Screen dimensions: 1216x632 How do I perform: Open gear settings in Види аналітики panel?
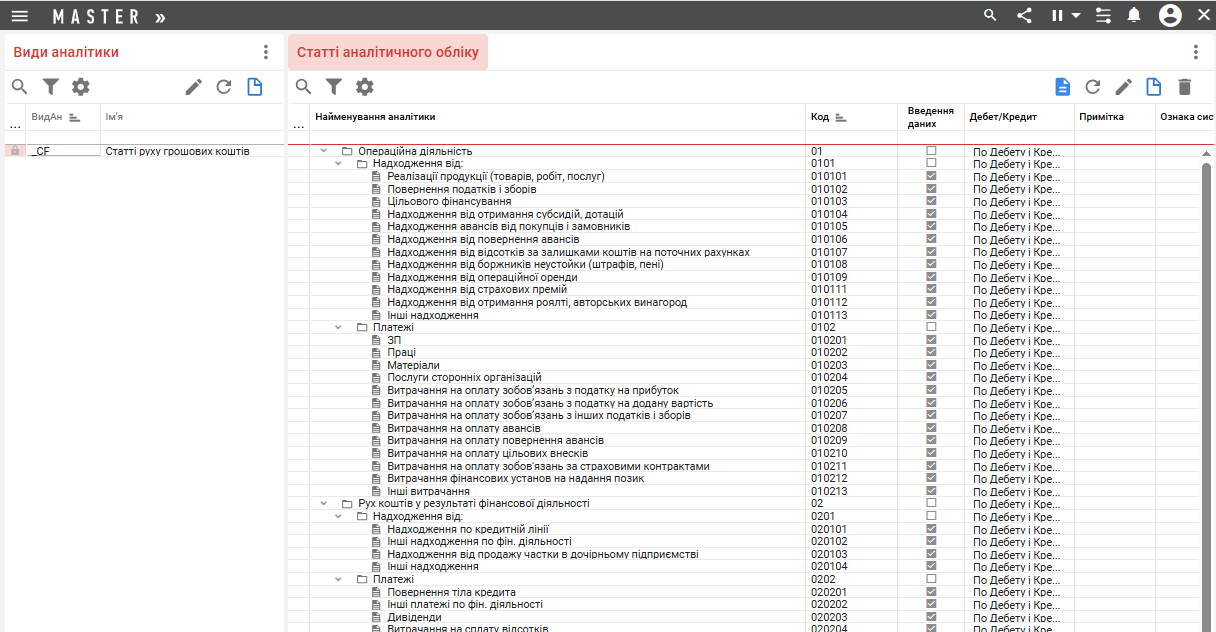click(80, 87)
